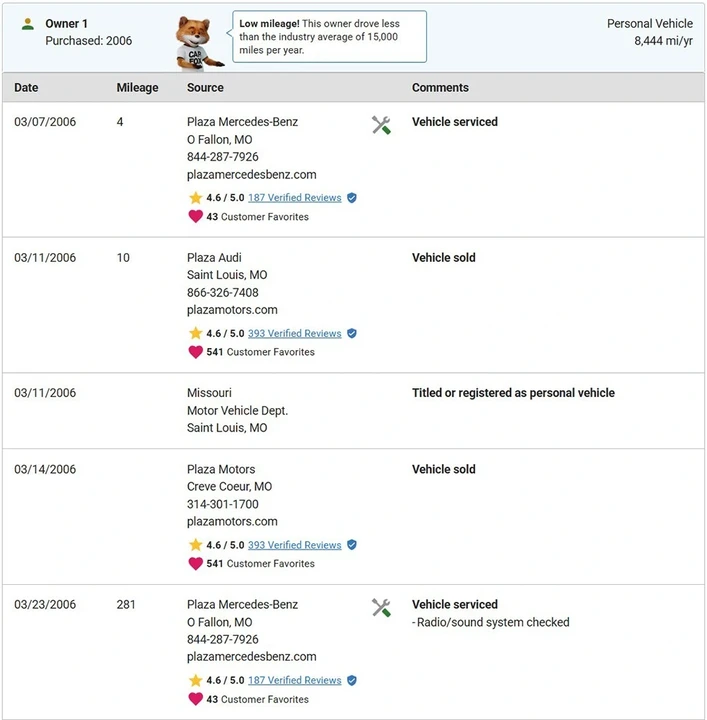Click the service wrench icon for 03/07/2006

click(x=381, y=125)
